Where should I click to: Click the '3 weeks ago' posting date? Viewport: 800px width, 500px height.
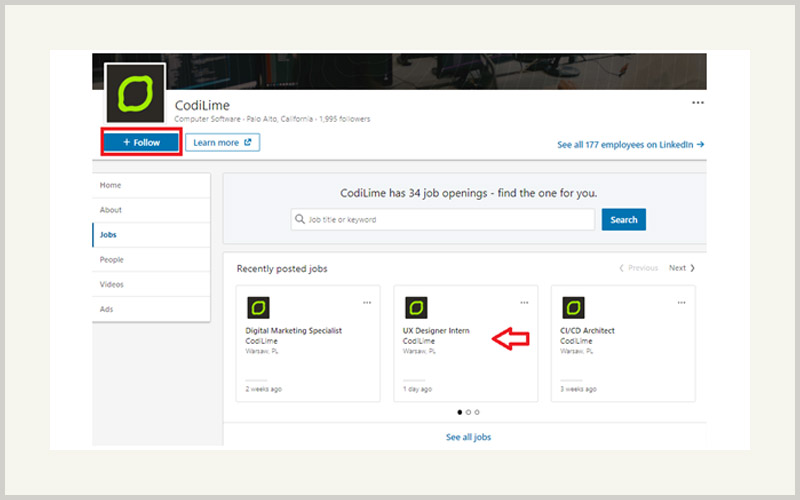pyautogui.click(x=578, y=389)
